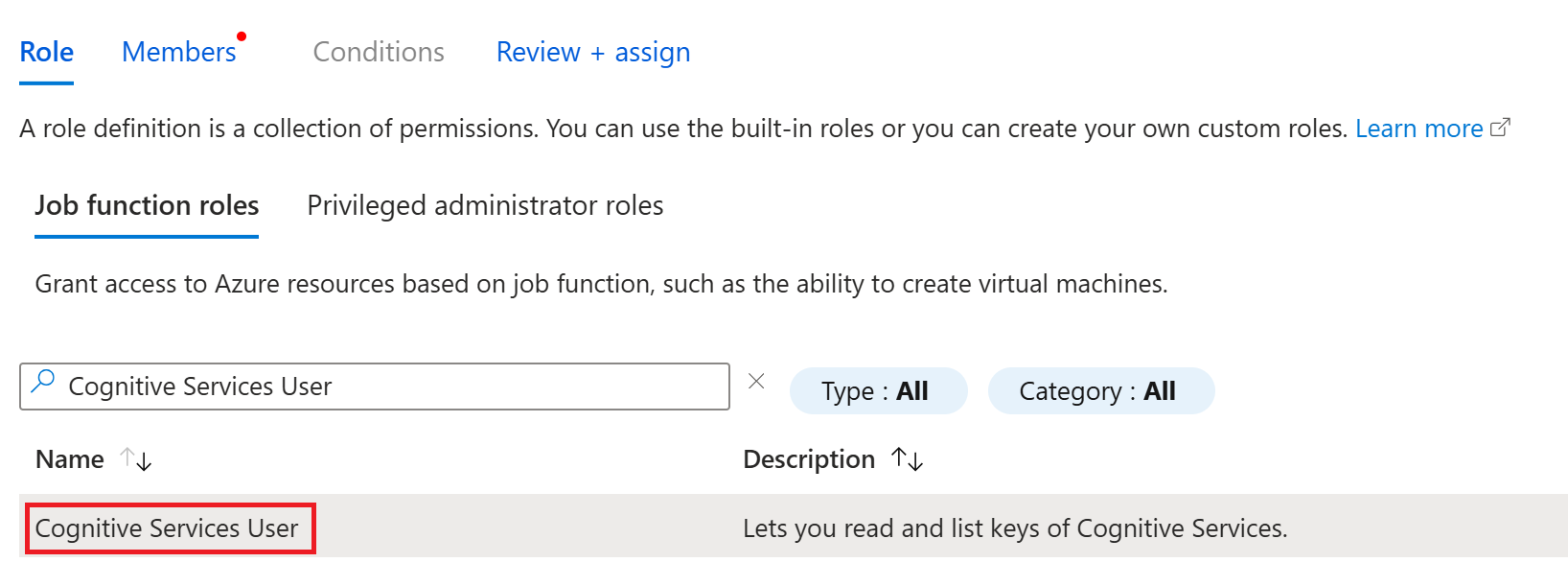This screenshot has width=1568, height=586.
Task: Click the external link icon after Learn more
Action: (1501, 128)
